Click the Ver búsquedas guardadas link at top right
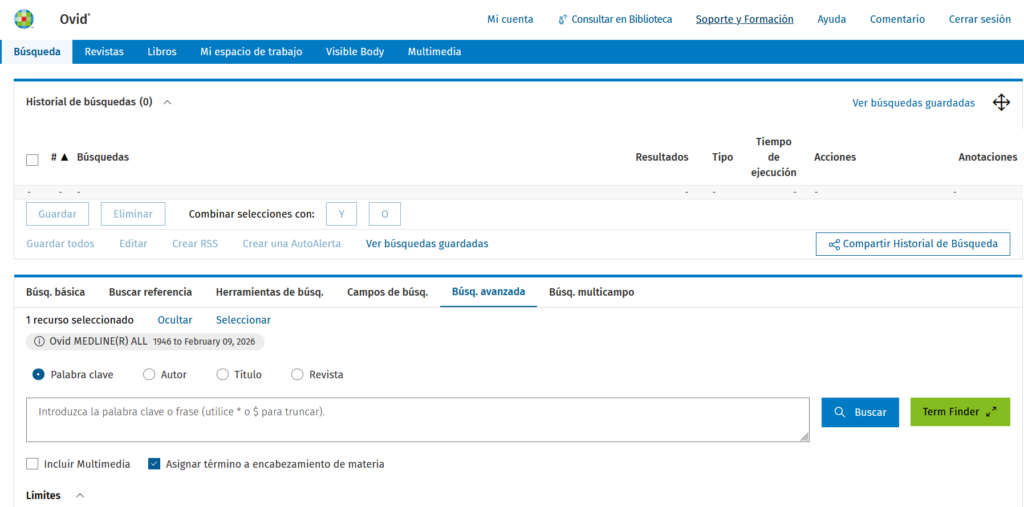 point(913,103)
